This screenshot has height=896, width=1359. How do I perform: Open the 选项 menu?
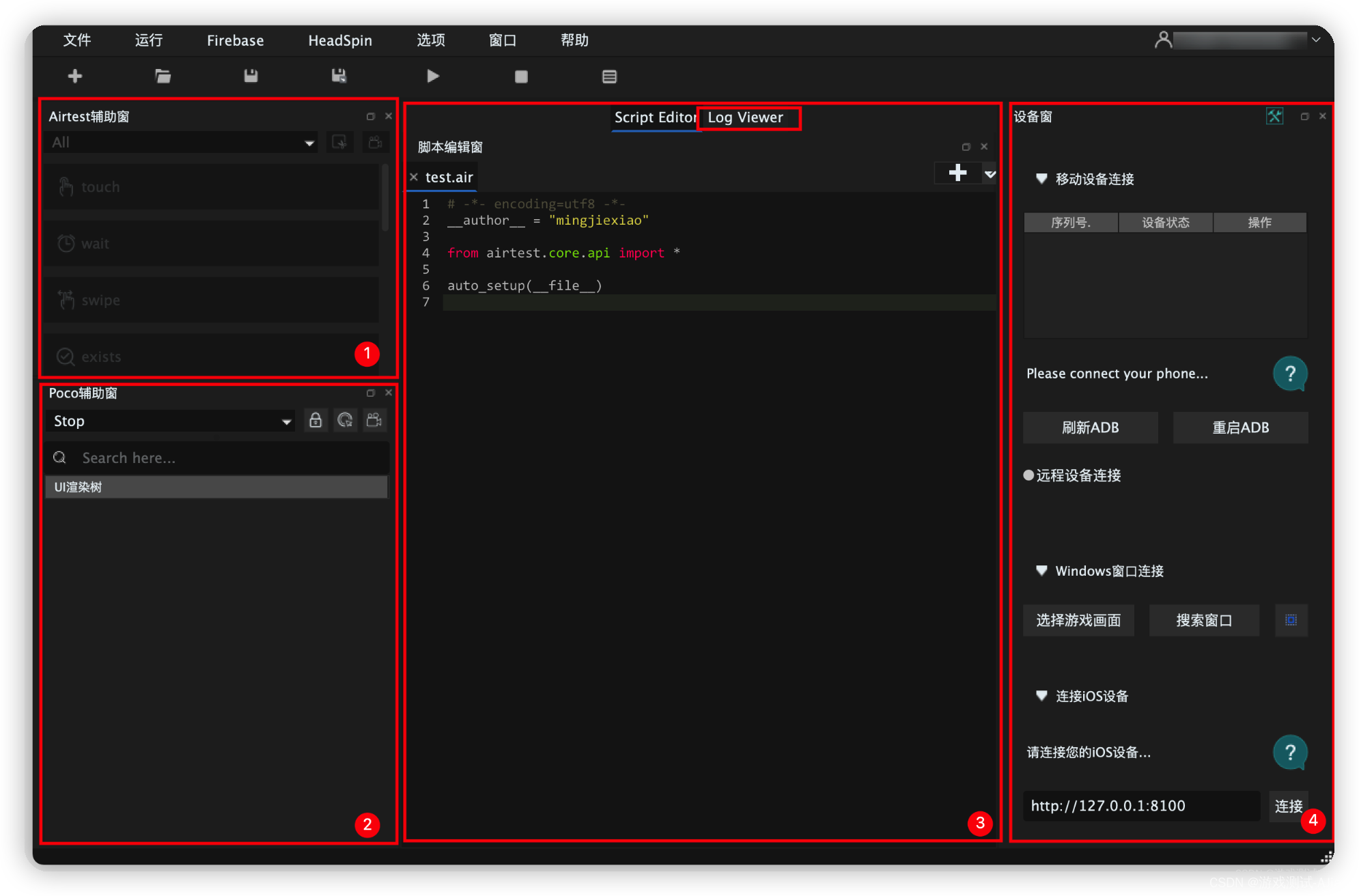[x=431, y=40]
